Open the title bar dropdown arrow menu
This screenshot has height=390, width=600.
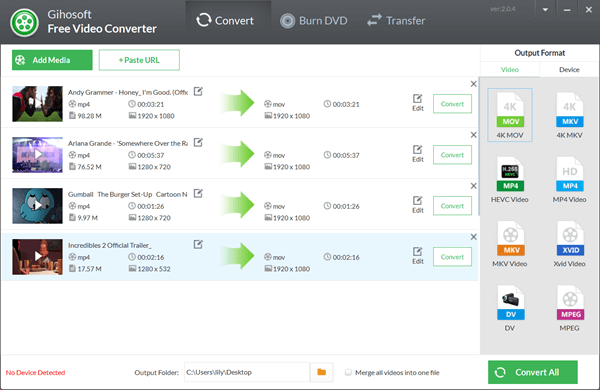pos(545,10)
